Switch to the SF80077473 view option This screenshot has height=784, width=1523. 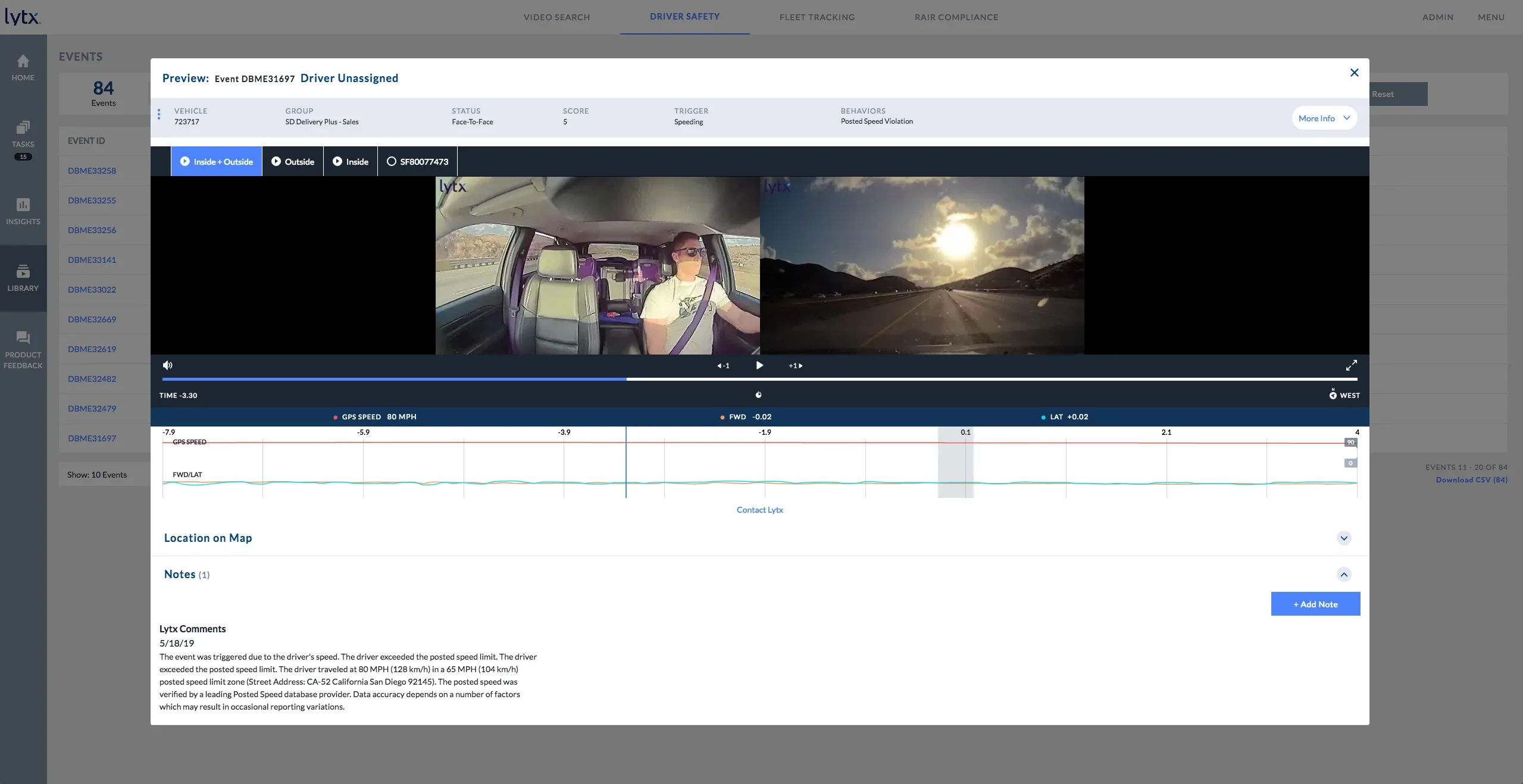417,161
